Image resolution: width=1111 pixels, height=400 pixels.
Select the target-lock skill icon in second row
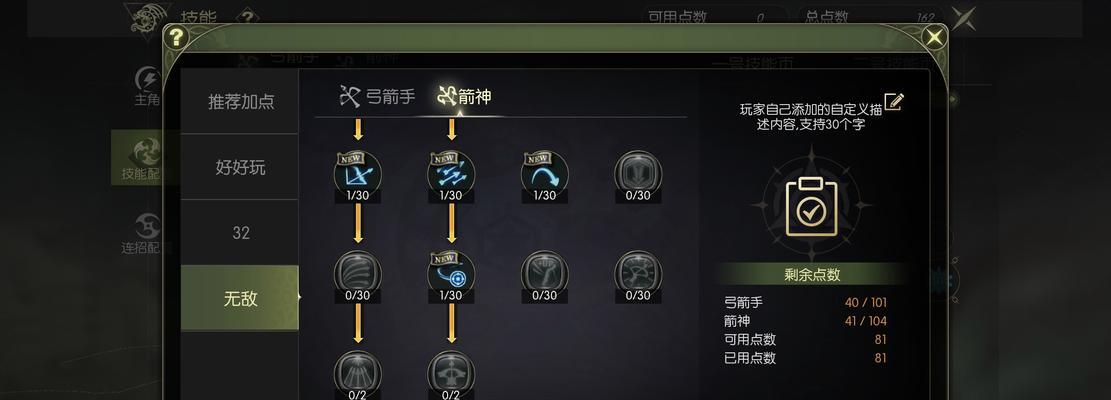[x=451, y=274]
